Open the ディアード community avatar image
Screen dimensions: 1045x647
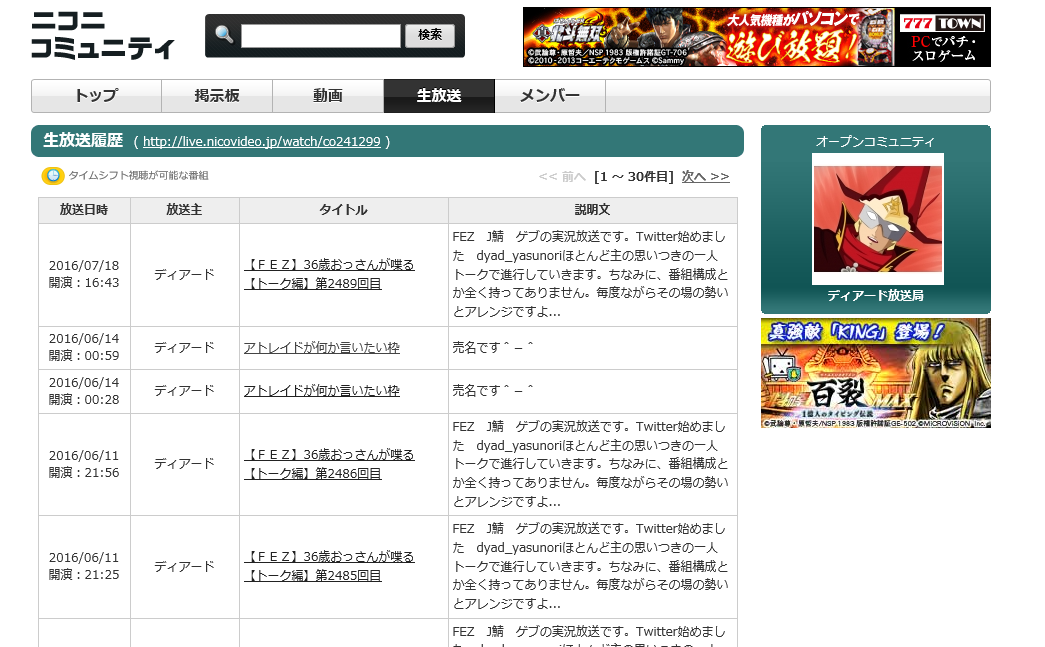point(877,219)
